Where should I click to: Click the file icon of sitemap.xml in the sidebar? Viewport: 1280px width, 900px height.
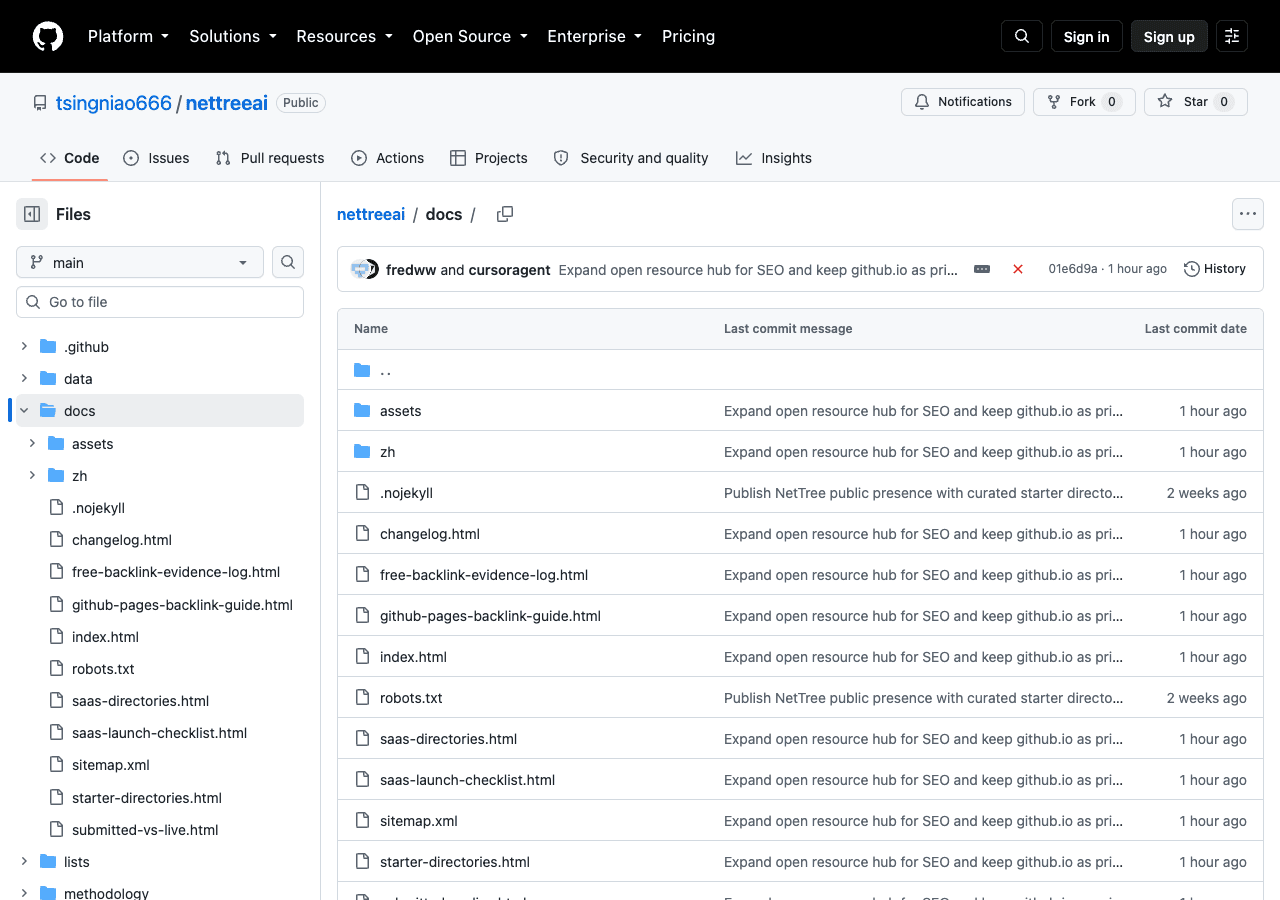pos(56,765)
